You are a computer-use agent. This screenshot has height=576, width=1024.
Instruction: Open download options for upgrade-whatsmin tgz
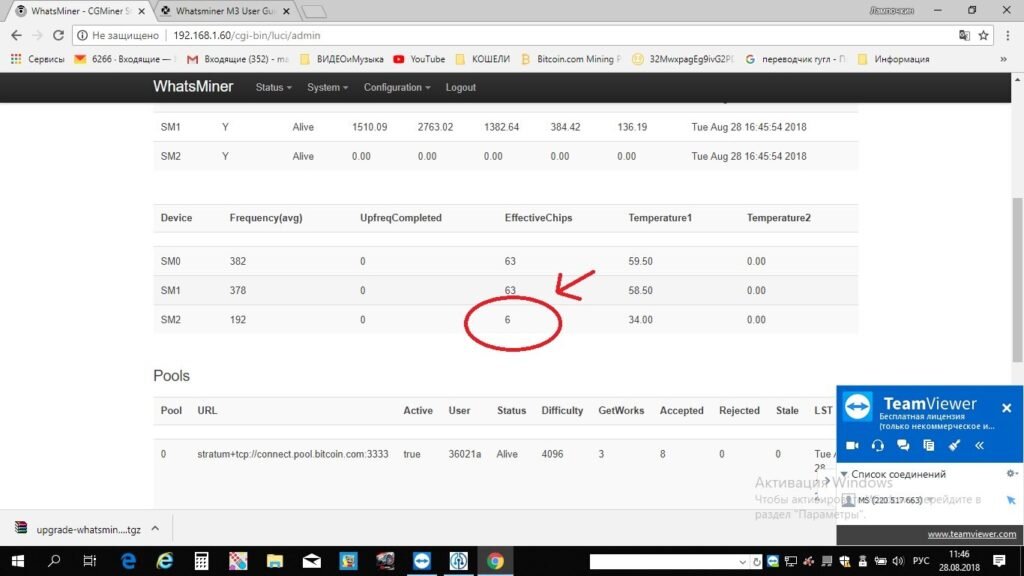tap(155, 528)
